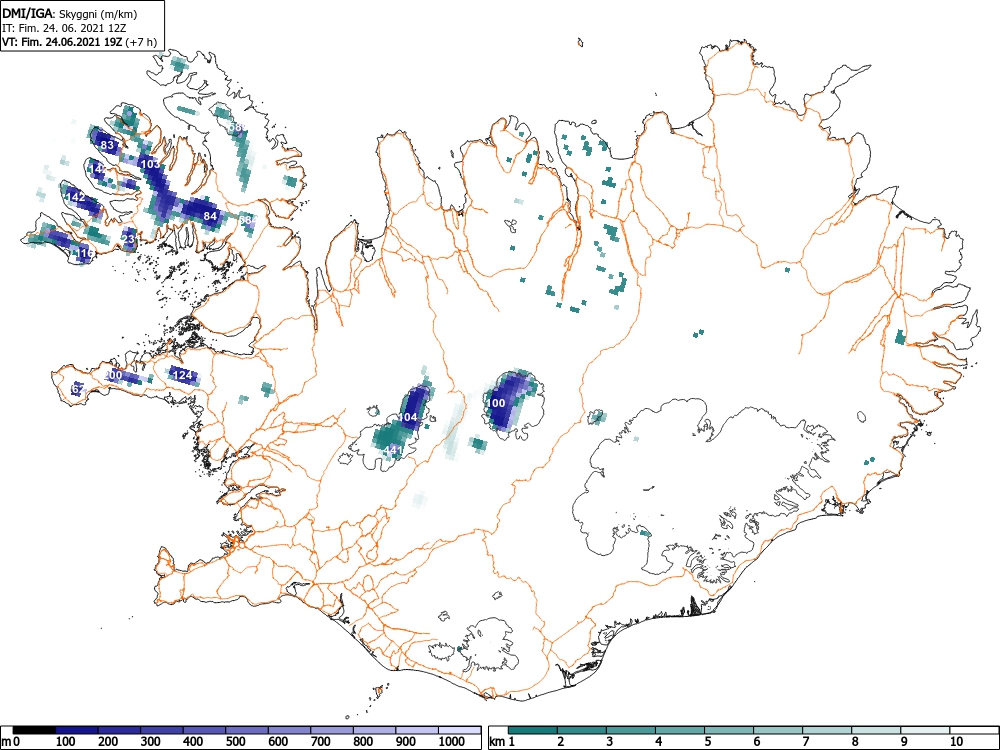This screenshot has width=1000, height=750.
Task: Click the 'm 0' label on the meter scale
Action: (x=10, y=742)
